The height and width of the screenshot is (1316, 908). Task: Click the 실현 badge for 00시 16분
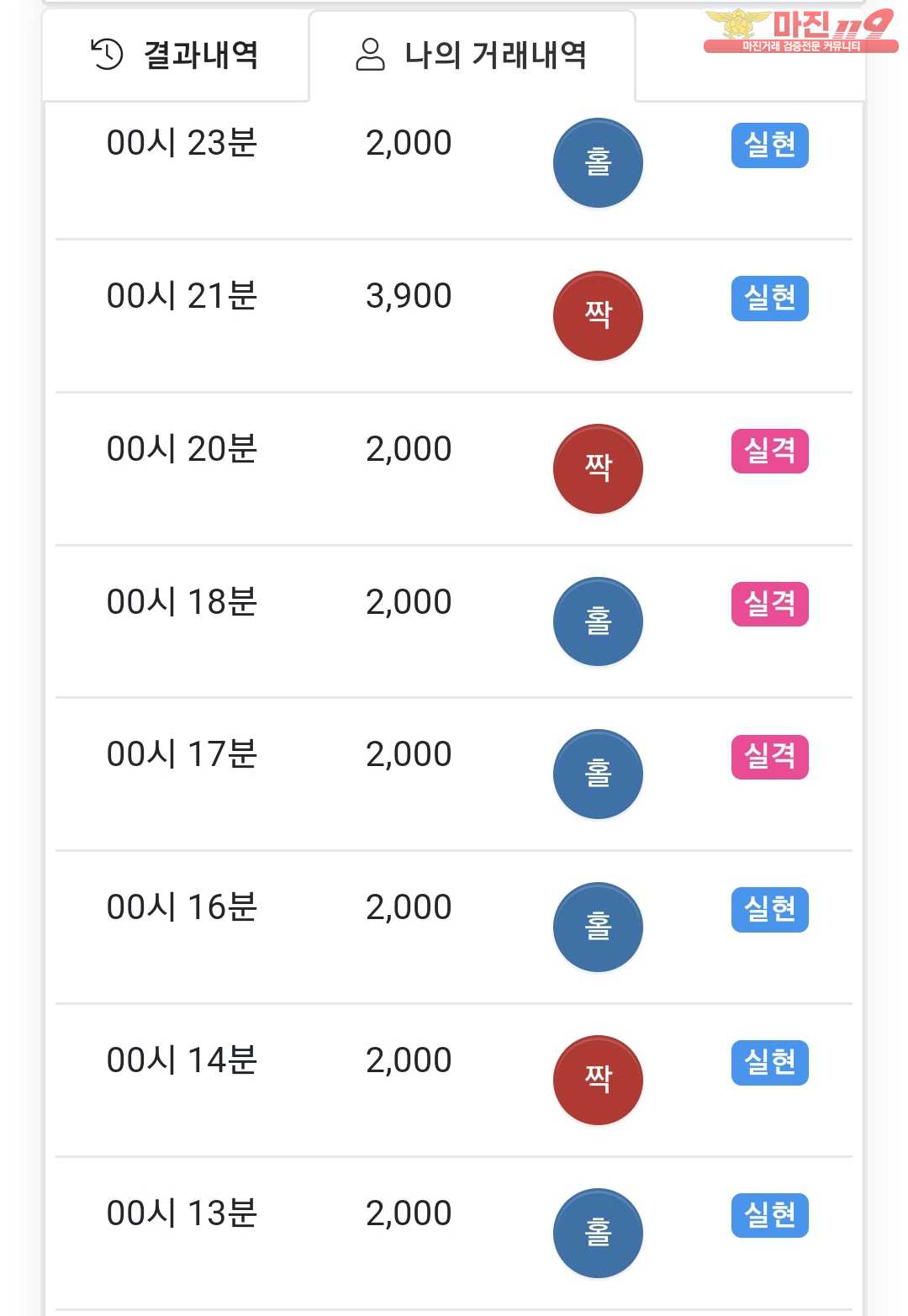pos(769,910)
